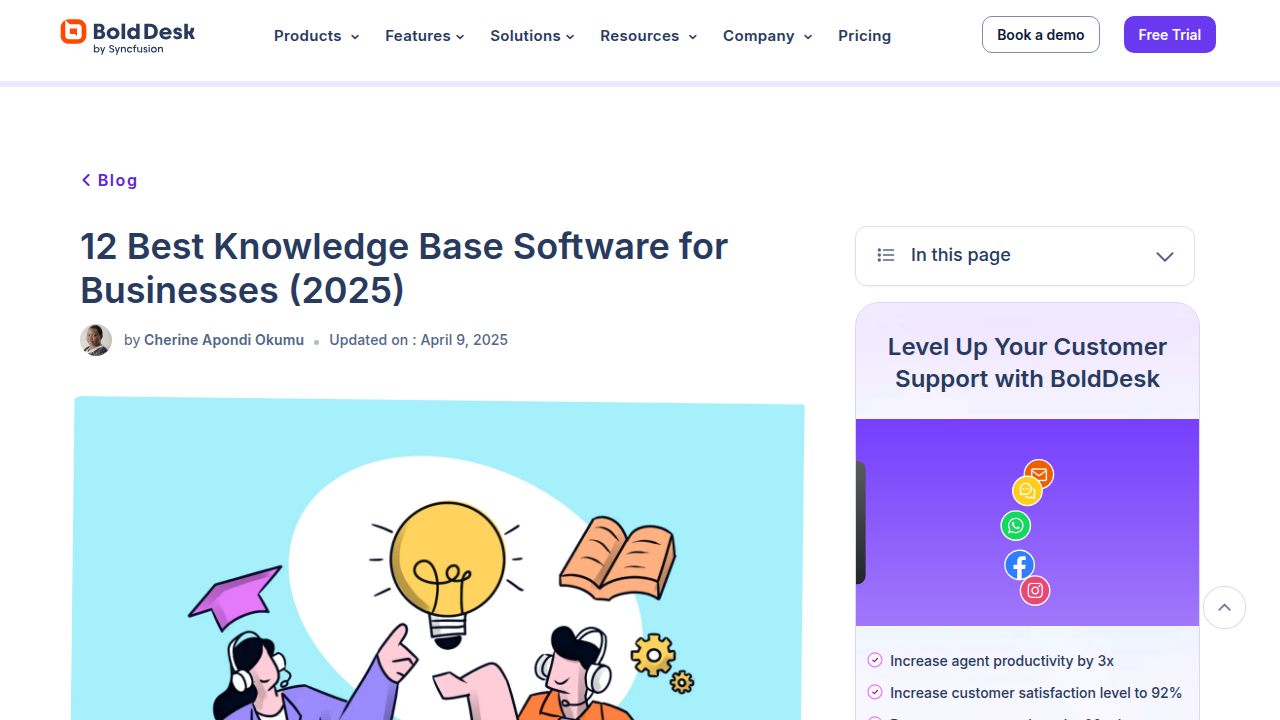
Task: Click the email envelope icon
Action: point(1039,474)
